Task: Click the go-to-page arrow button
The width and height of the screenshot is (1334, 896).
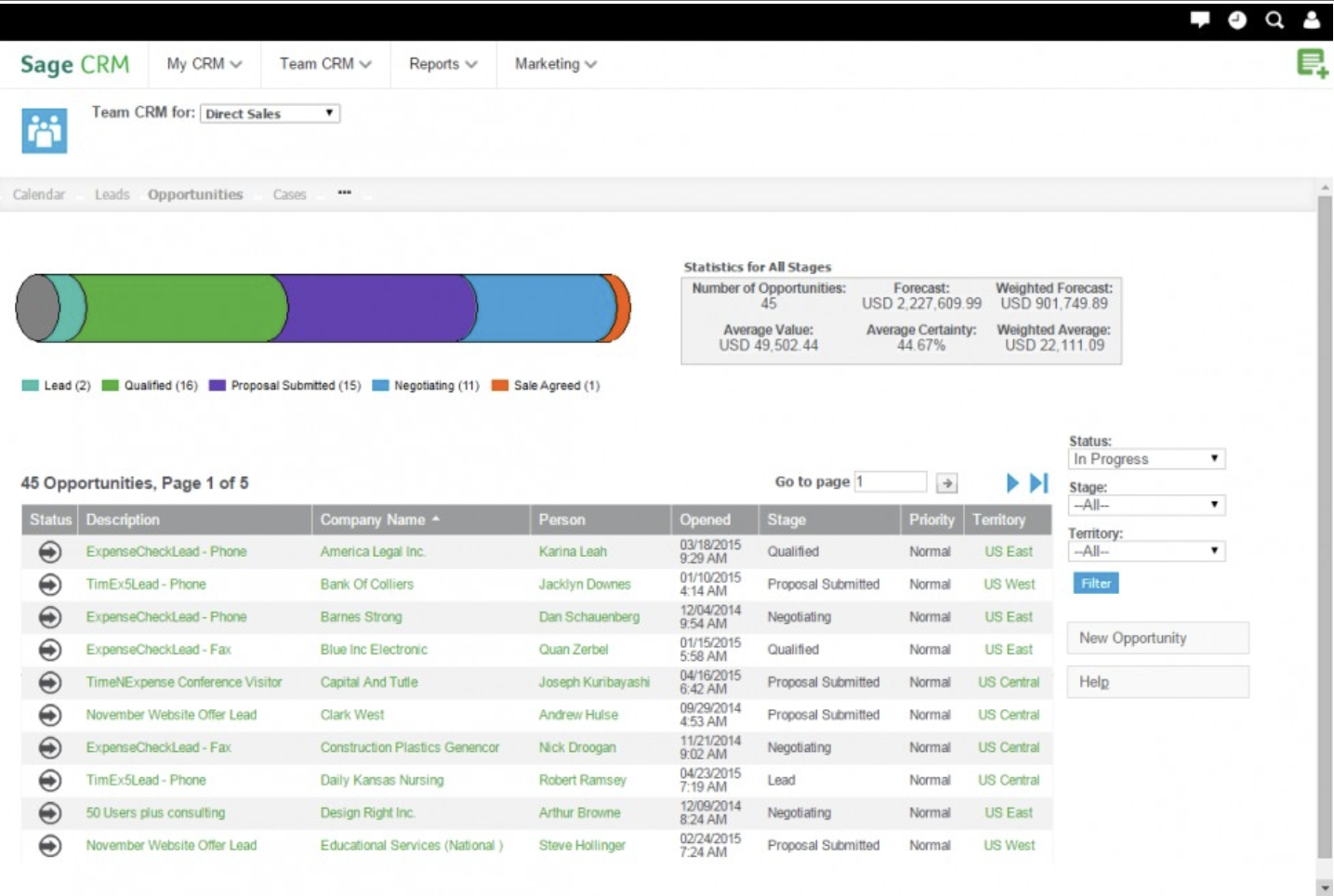Action: [946, 483]
